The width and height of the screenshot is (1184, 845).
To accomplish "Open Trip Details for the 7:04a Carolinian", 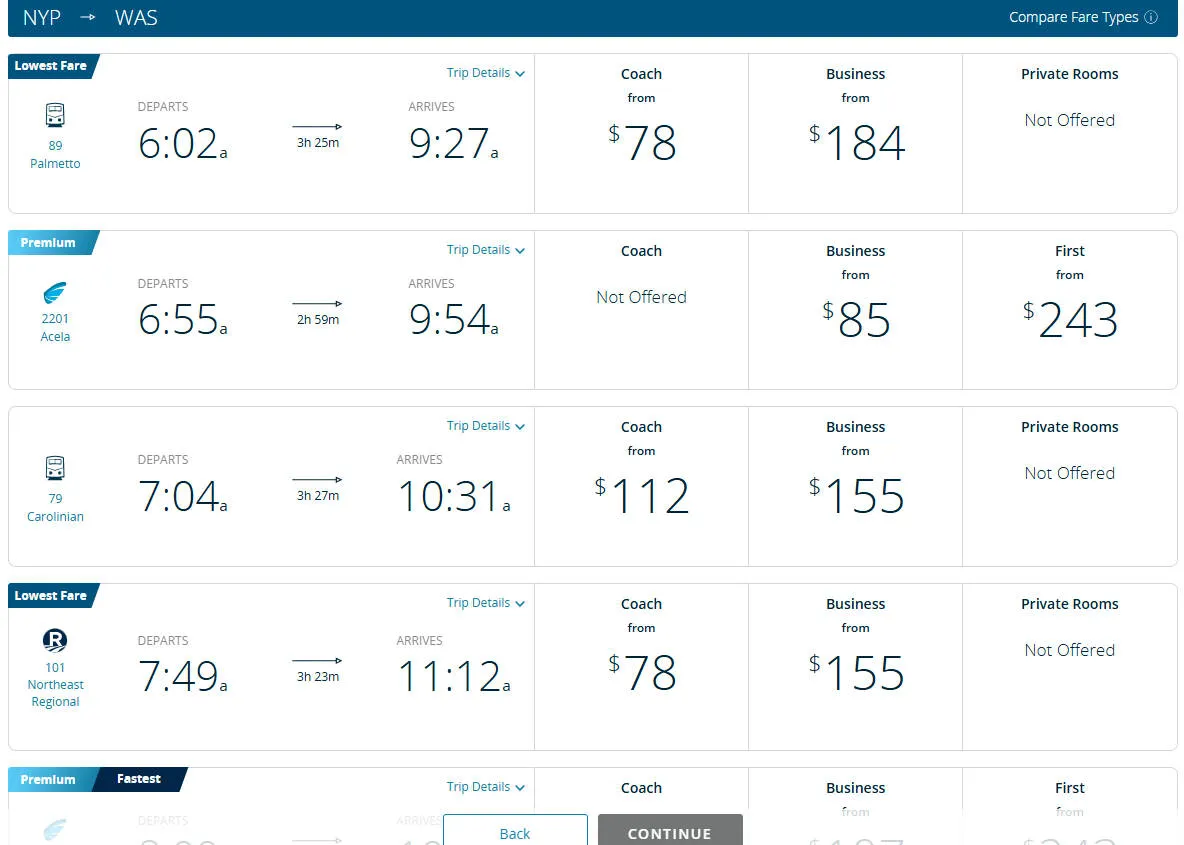I will click(485, 426).
